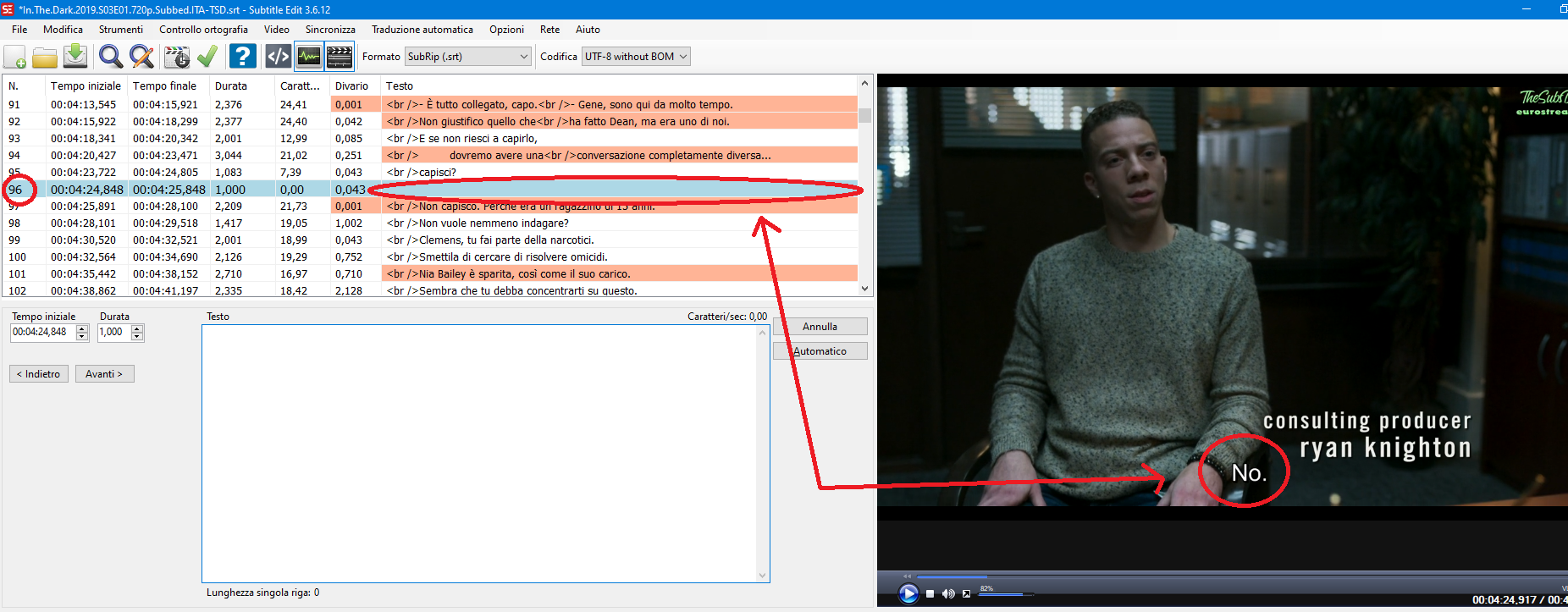Image resolution: width=1568 pixels, height=612 pixels.
Task: Toggle source view code icon
Action: [x=278, y=57]
